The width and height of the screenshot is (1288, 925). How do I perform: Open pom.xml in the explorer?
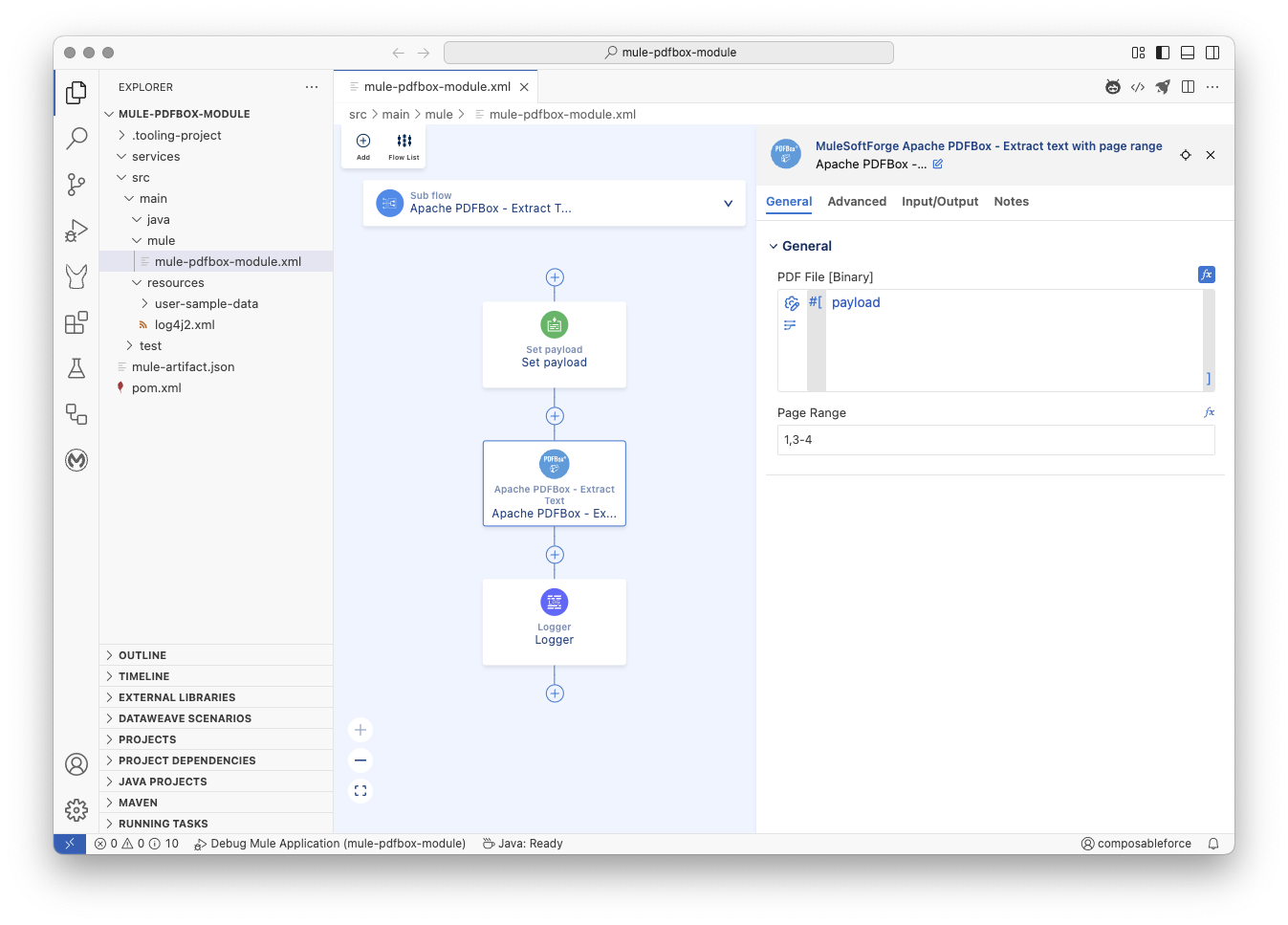click(x=157, y=388)
